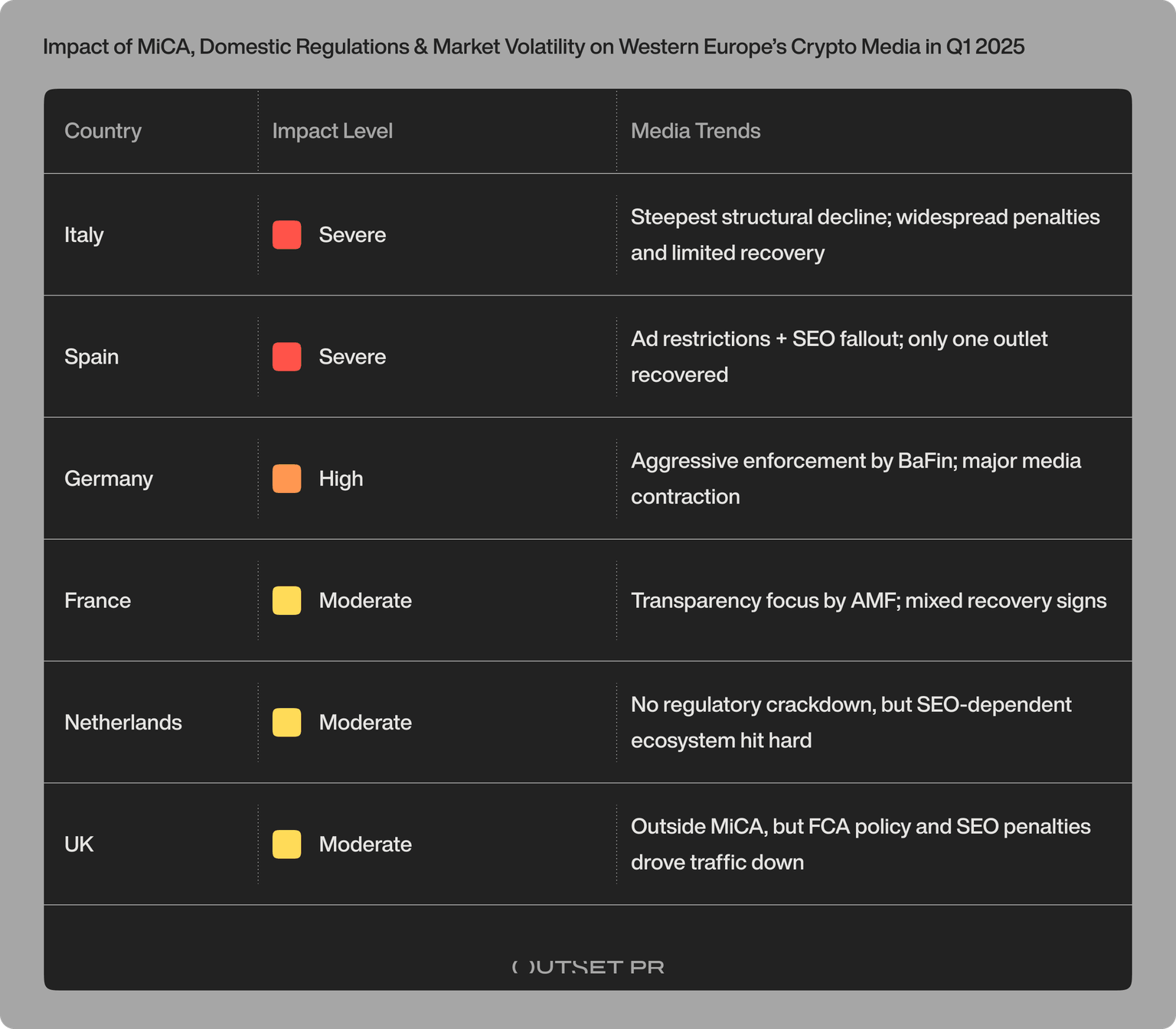Viewport: 1176px width, 1029px height.
Task: Select the Netherlands yellow Moderate swatch
Action: point(286,722)
